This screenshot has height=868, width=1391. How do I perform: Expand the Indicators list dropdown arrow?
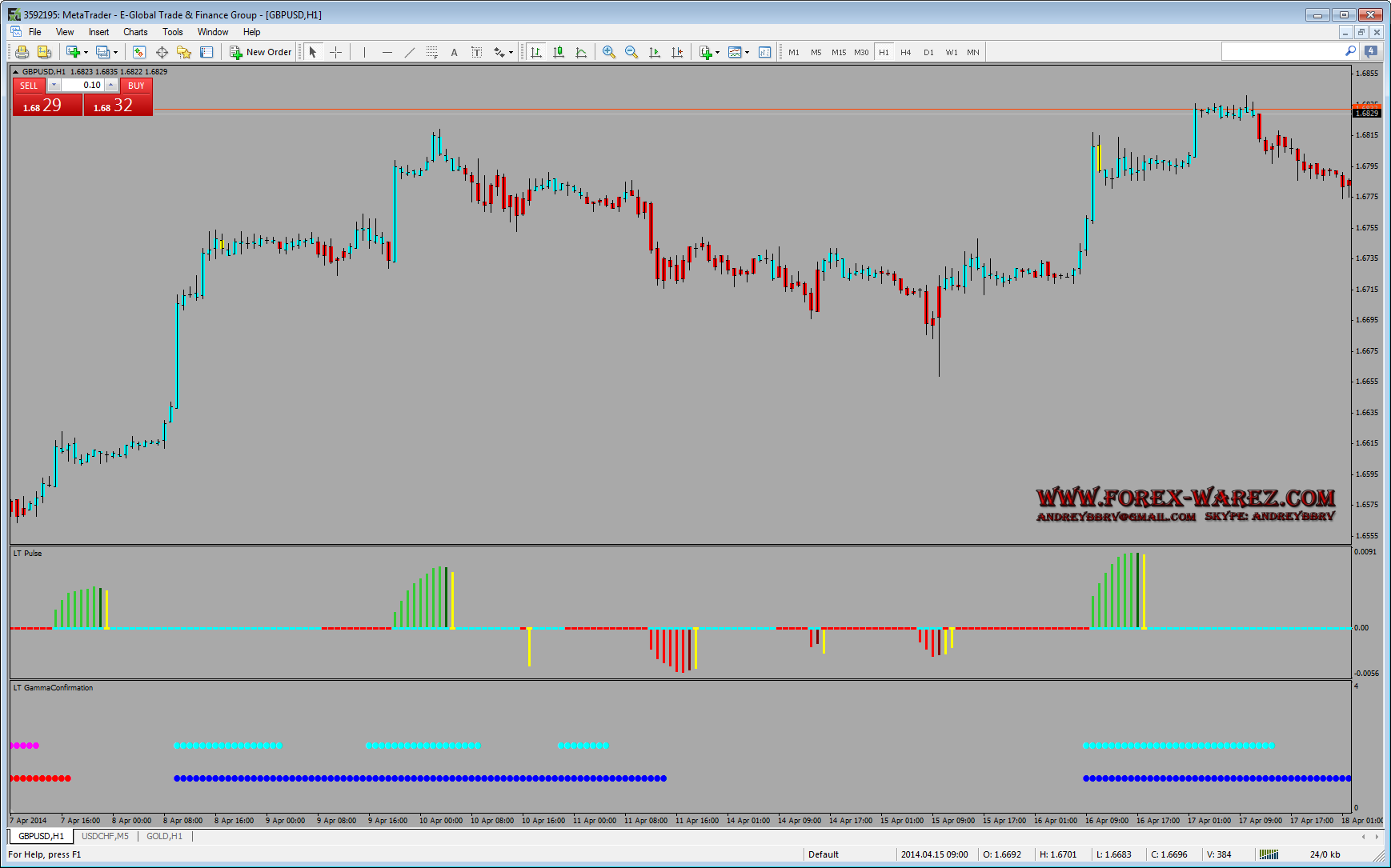[717, 52]
